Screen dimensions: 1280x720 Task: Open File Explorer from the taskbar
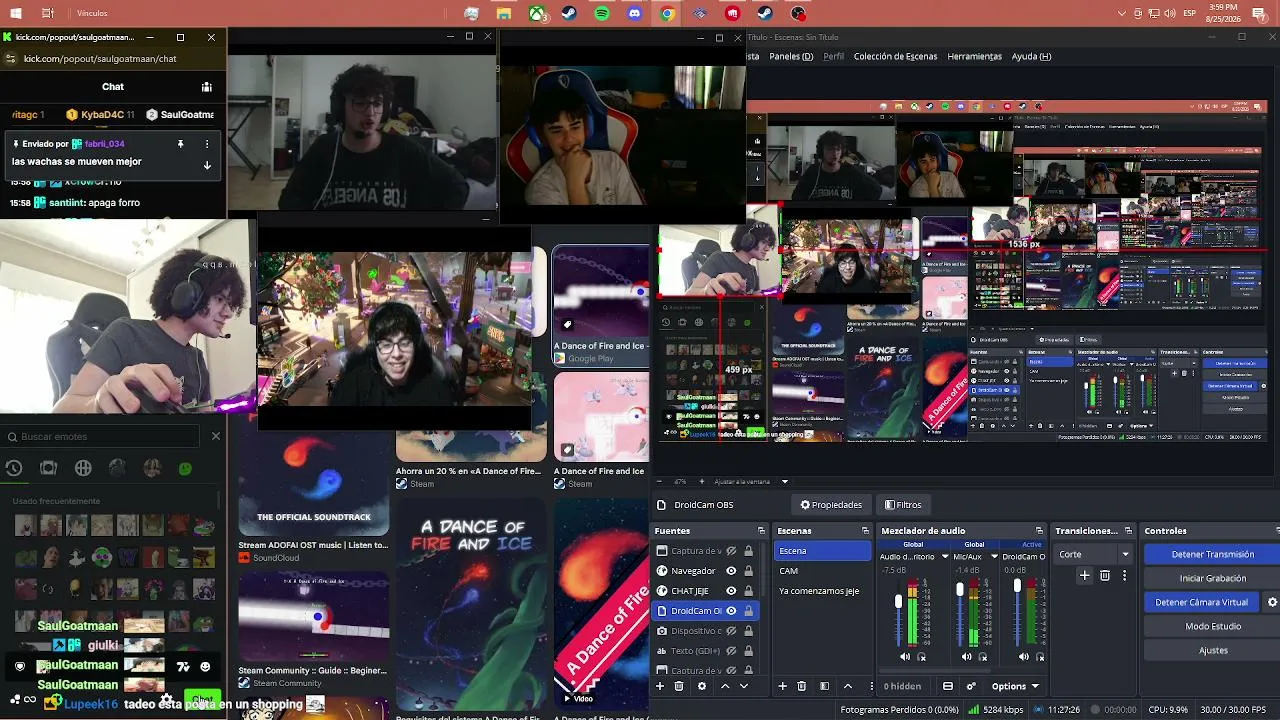click(x=504, y=14)
